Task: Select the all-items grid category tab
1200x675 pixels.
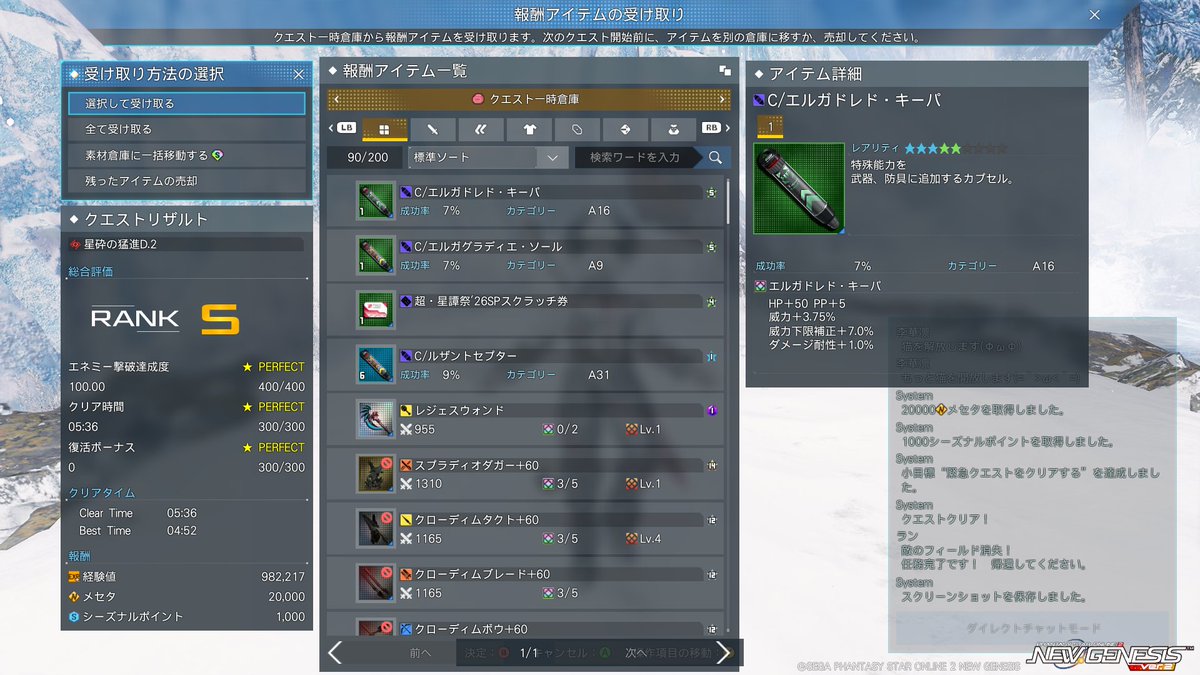Action: tap(385, 129)
